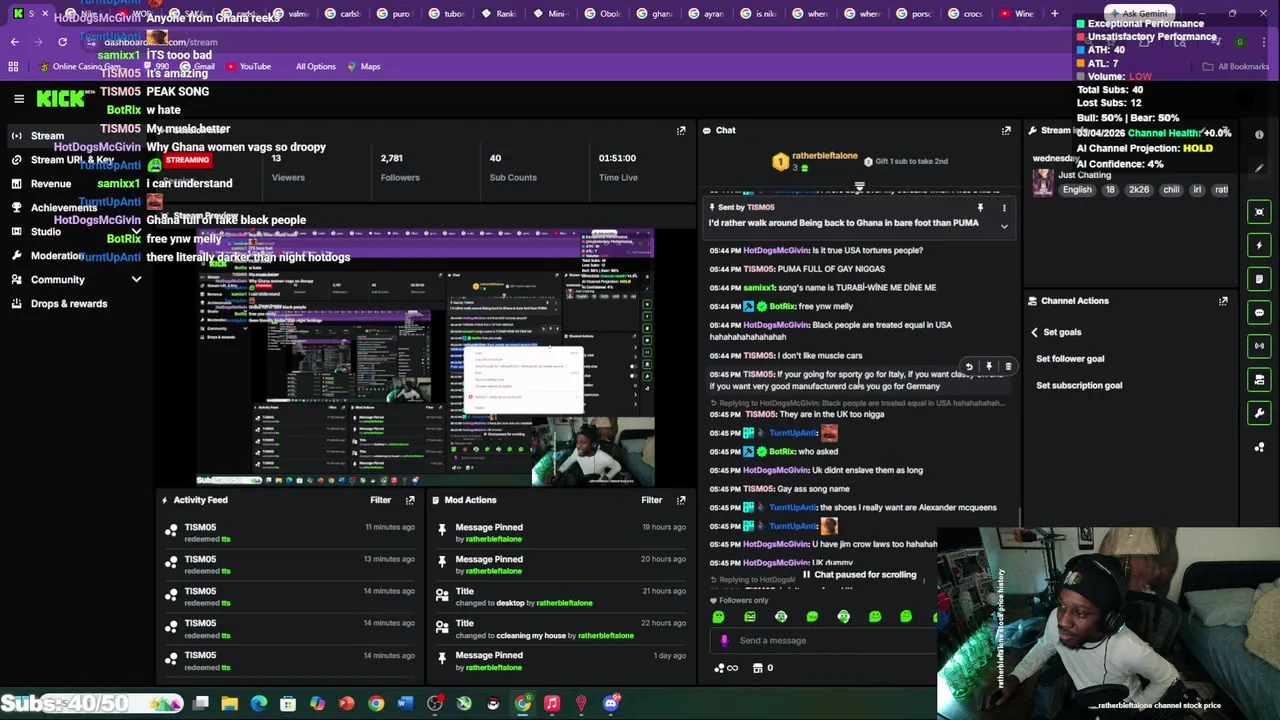Open more options on pinned message

[1004, 208]
